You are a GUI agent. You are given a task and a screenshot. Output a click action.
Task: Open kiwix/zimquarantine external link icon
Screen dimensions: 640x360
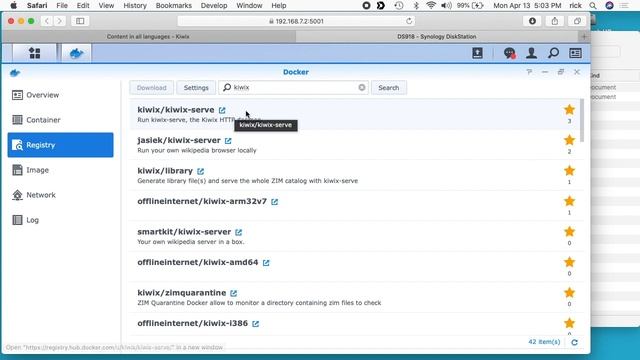(233, 293)
